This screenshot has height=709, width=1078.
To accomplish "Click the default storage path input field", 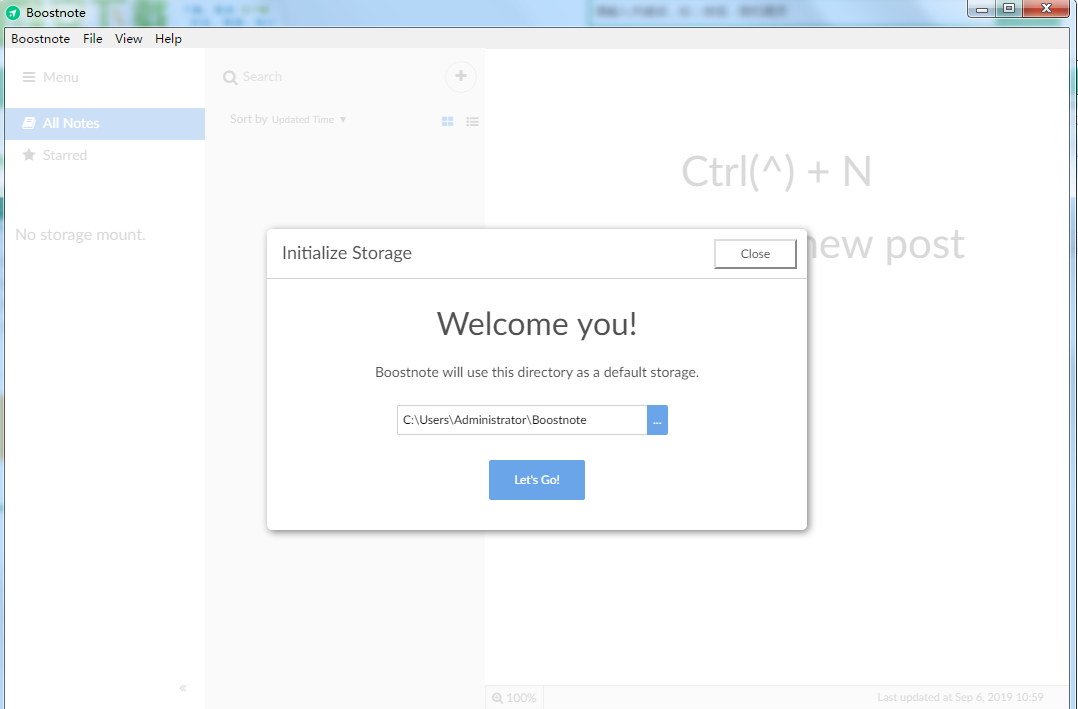I will pos(520,419).
